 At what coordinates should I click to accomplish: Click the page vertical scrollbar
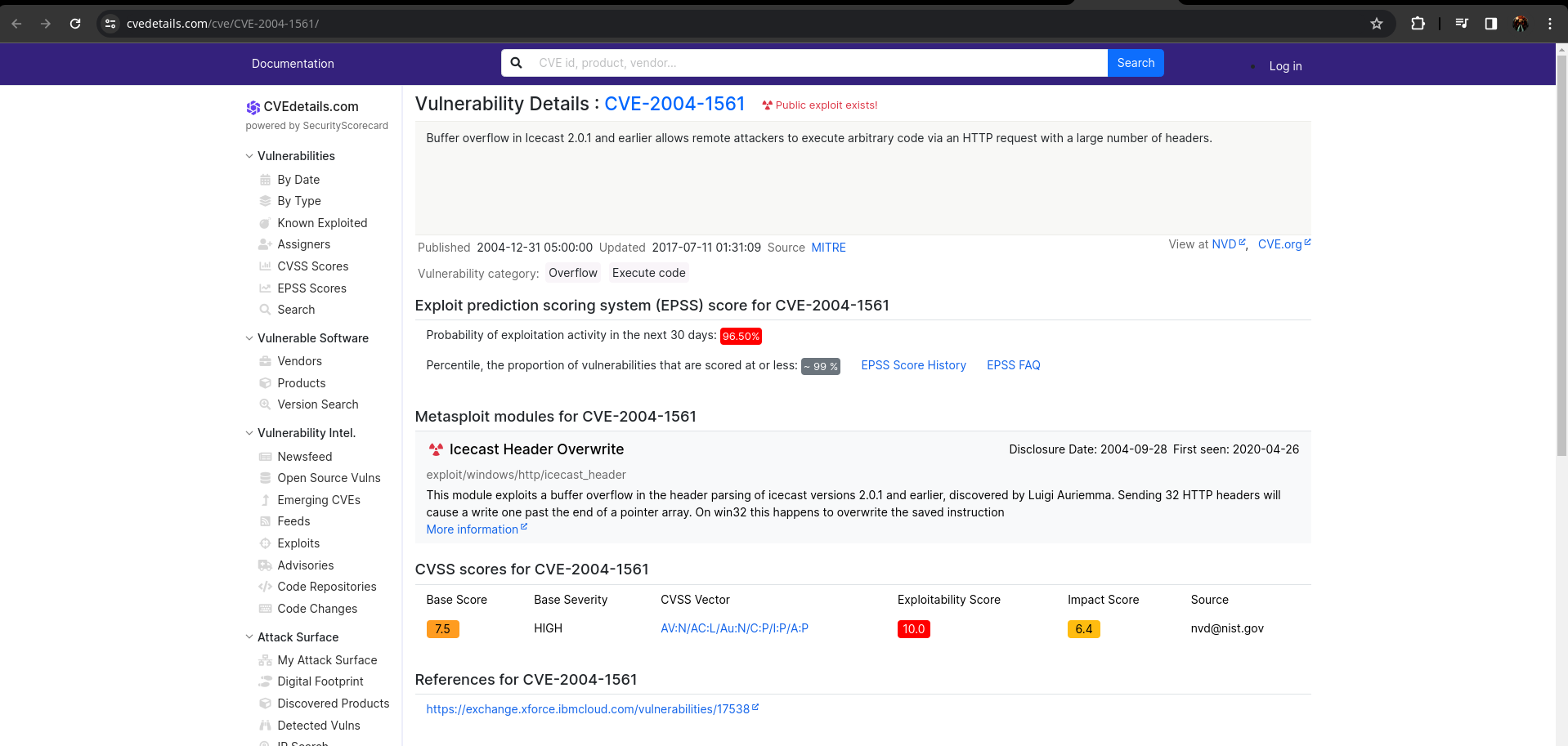[1561, 255]
